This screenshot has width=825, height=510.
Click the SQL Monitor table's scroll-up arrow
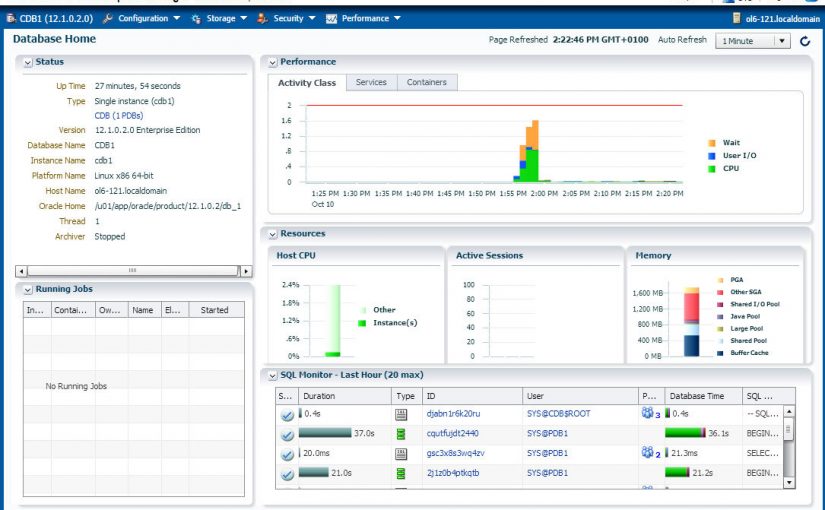pos(789,411)
